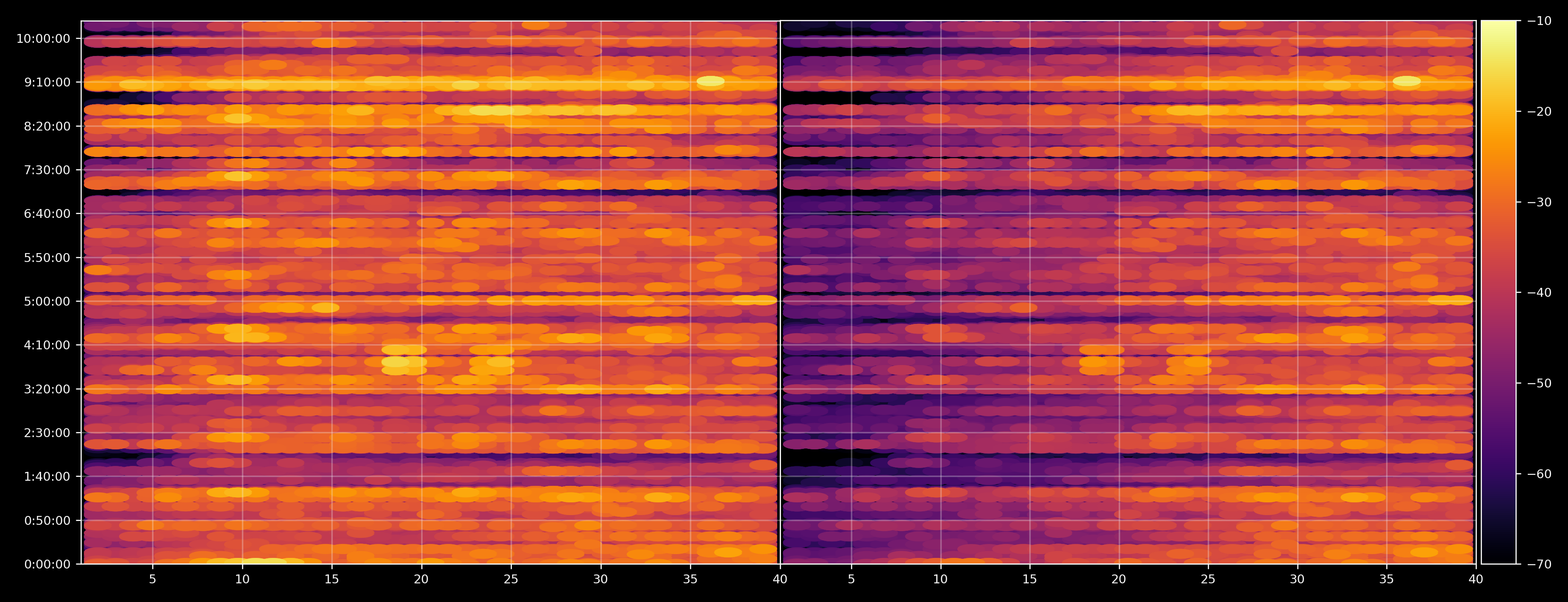This screenshot has width=1568, height=602.
Task: Click x-axis label 40 ending the right heatmap
Action: (x=1476, y=580)
